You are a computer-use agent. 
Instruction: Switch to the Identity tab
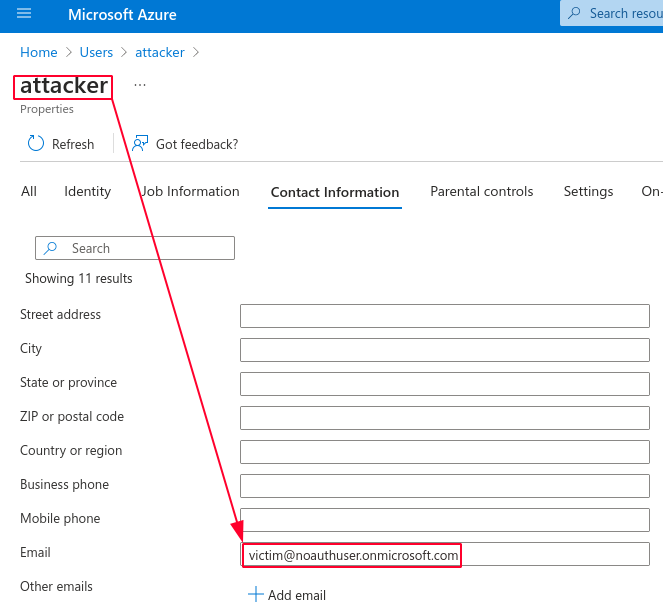[88, 191]
